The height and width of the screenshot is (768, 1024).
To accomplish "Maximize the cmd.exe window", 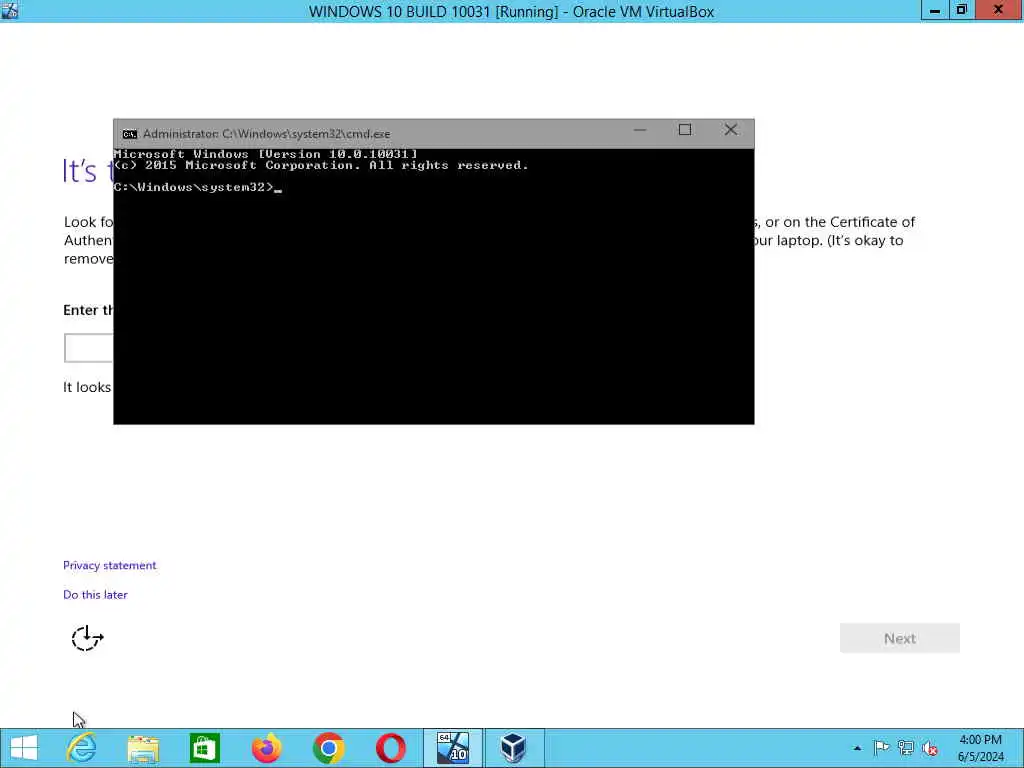I will pos(685,131).
